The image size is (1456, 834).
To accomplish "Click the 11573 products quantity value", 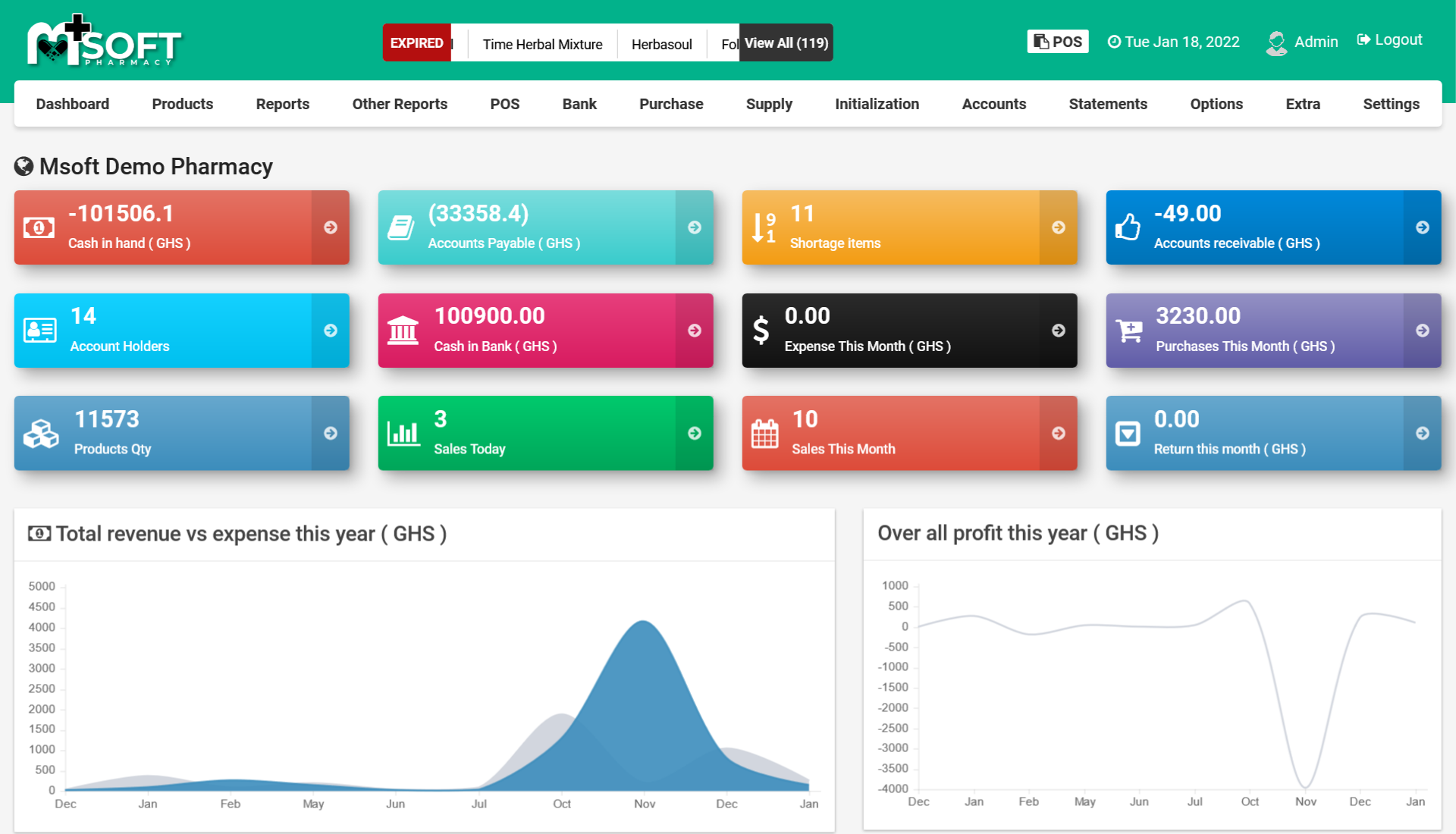I will click(107, 419).
